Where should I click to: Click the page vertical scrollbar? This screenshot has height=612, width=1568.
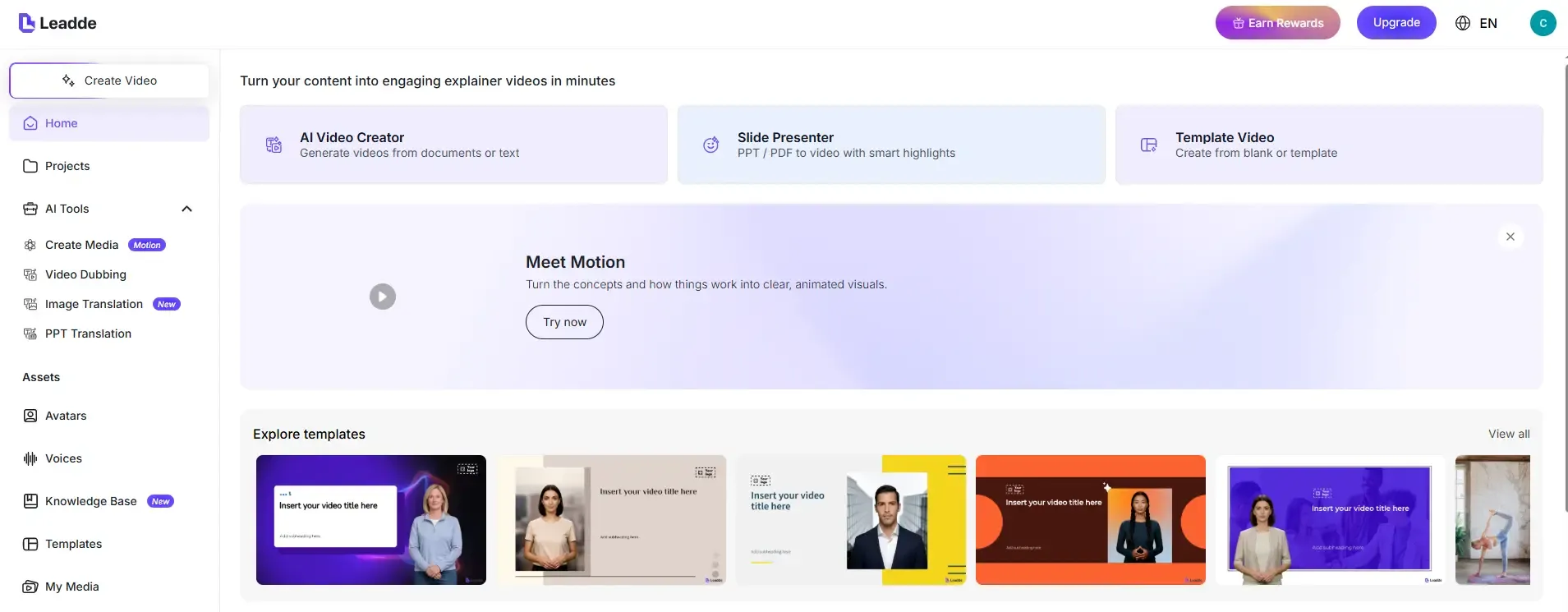[1565, 288]
